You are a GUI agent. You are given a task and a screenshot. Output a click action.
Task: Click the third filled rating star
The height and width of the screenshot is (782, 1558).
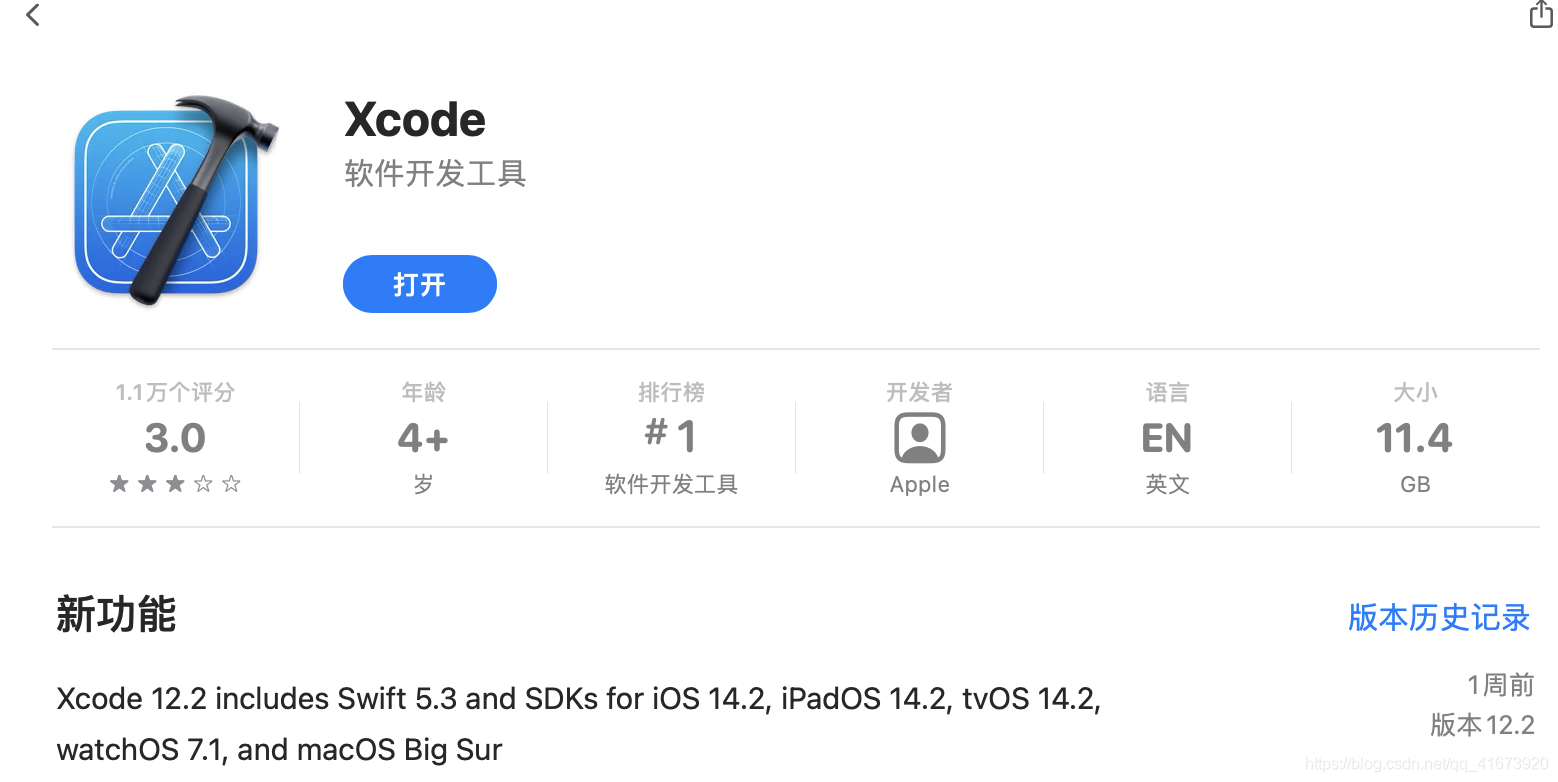(174, 483)
